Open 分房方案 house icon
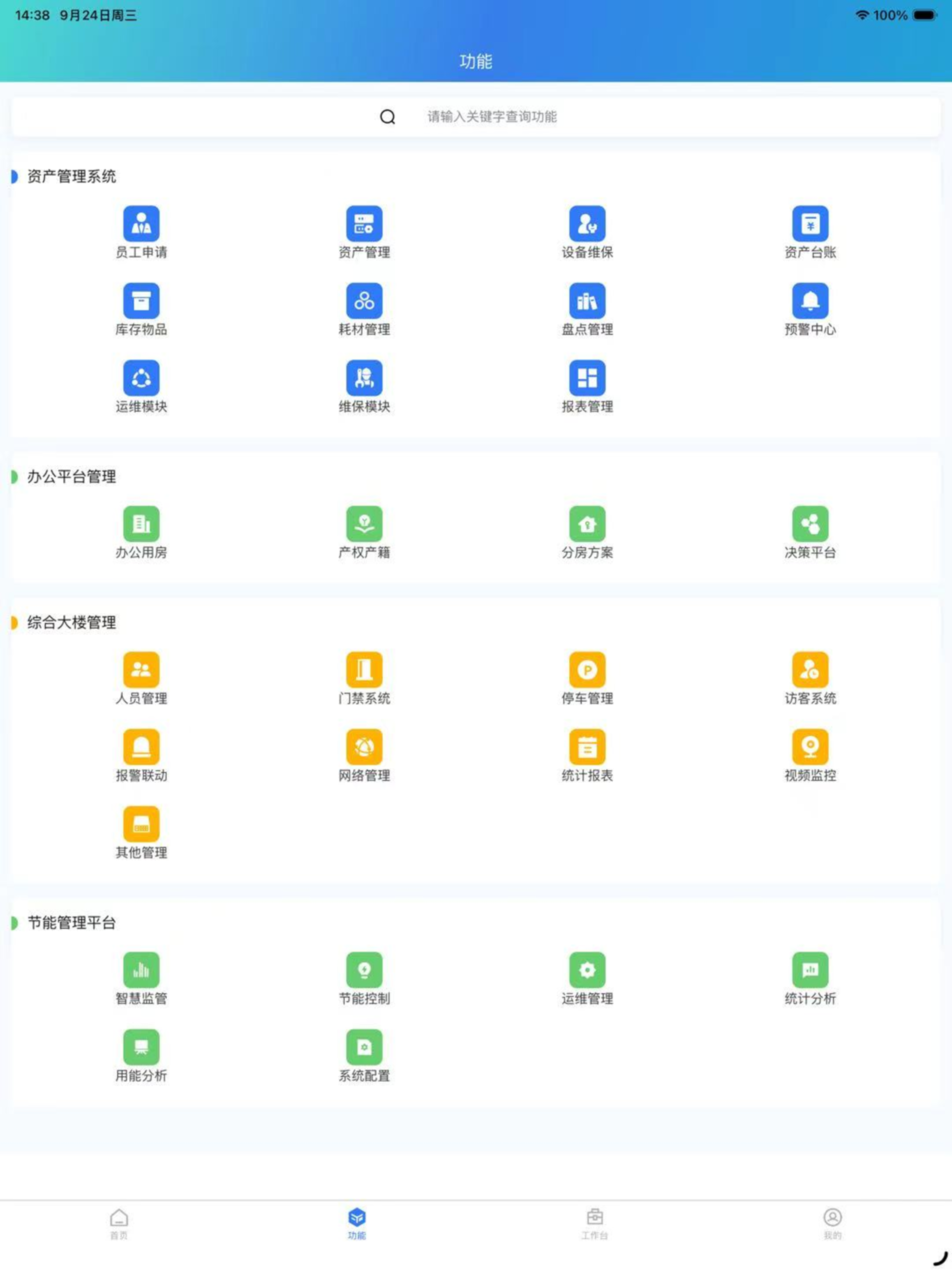952x1270 pixels. click(587, 523)
